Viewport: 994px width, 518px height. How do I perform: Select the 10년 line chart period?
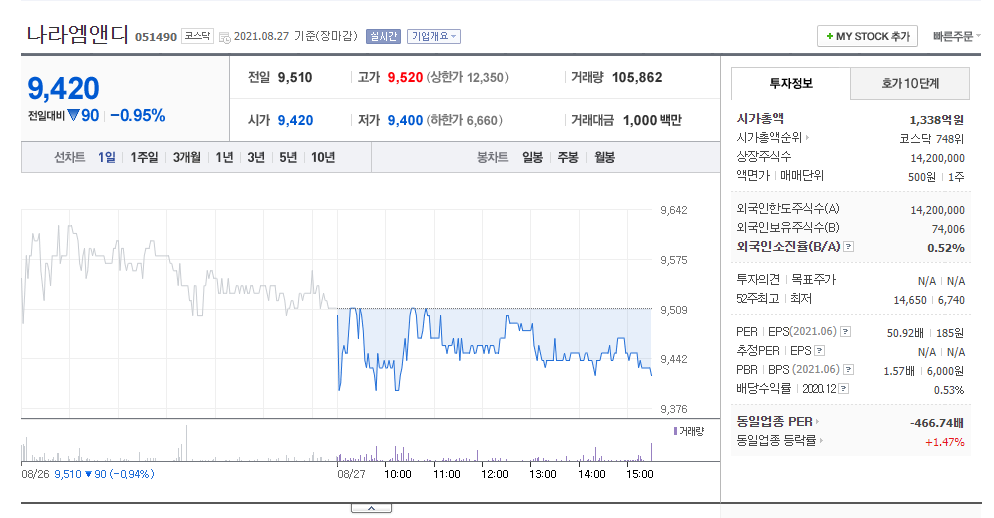pyautogui.click(x=323, y=157)
